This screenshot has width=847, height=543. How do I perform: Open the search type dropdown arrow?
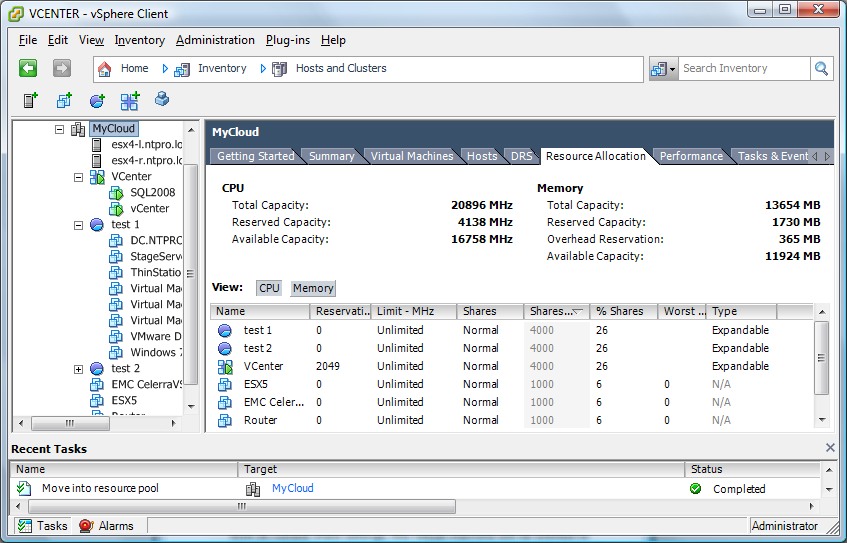[x=673, y=69]
